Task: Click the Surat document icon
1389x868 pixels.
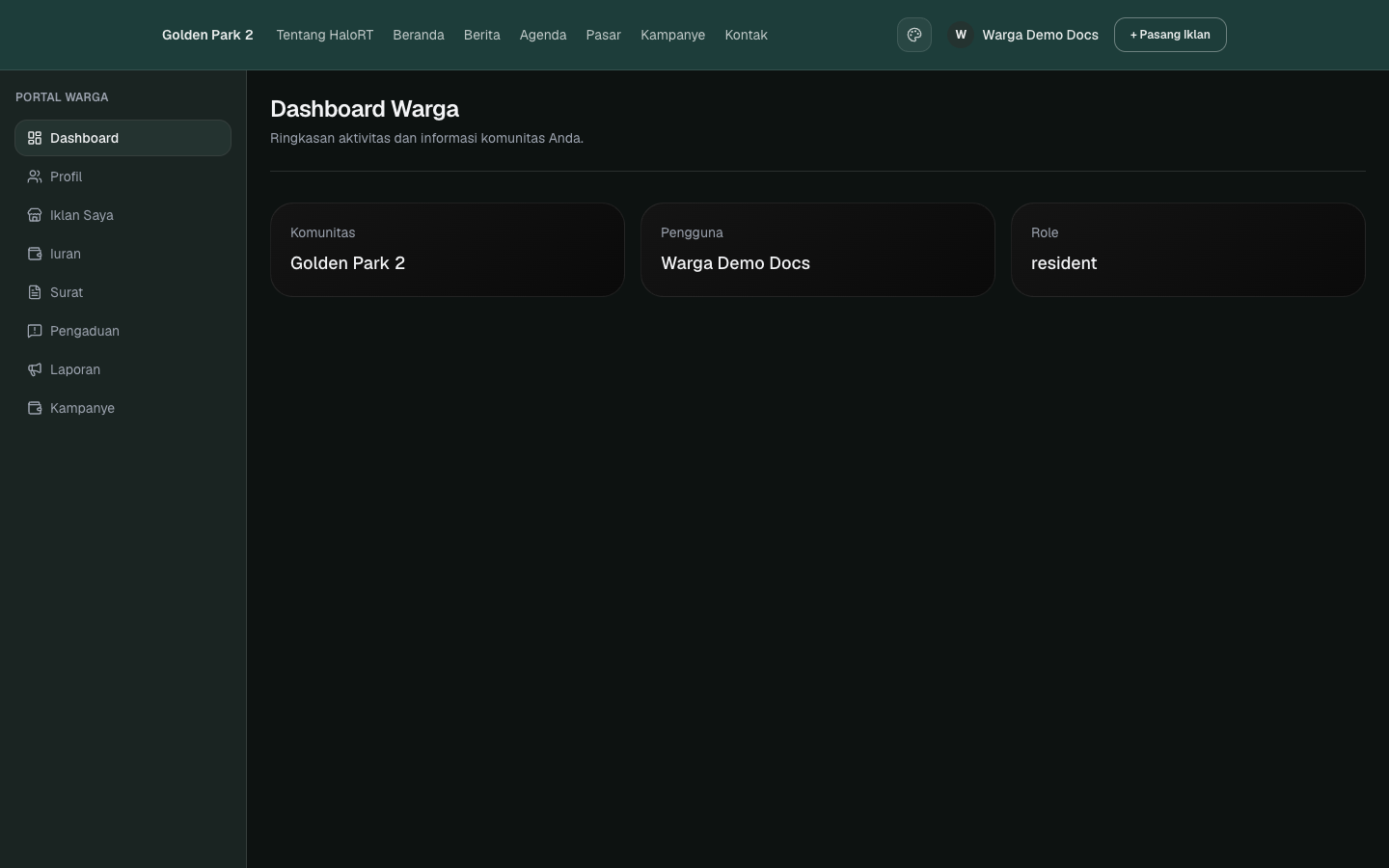Action: point(35,292)
